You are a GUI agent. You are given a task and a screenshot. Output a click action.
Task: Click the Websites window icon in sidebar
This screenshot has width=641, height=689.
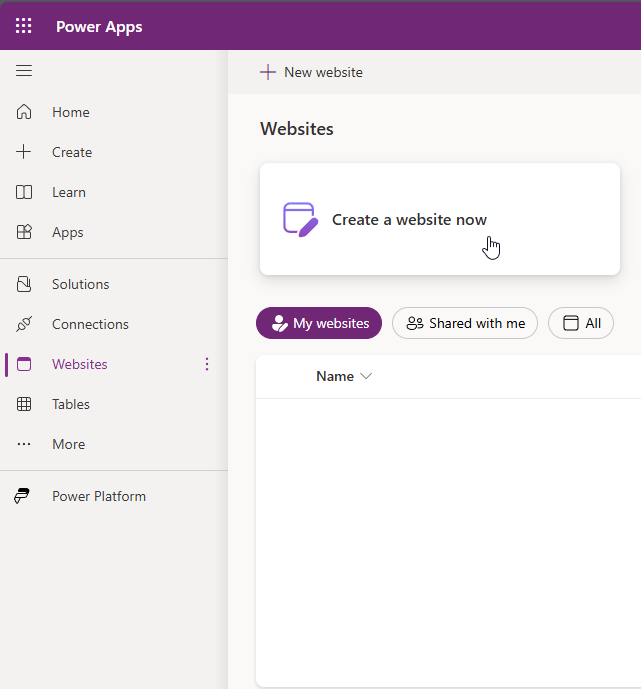(x=24, y=364)
